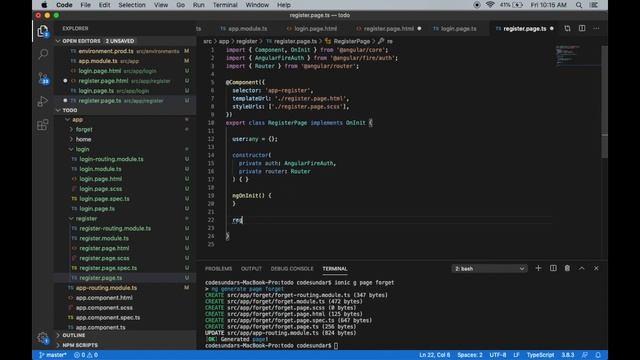Click cursor position Ln 22, Col 6
The width and height of the screenshot is (640, 360).
click(x=434, y=355)
